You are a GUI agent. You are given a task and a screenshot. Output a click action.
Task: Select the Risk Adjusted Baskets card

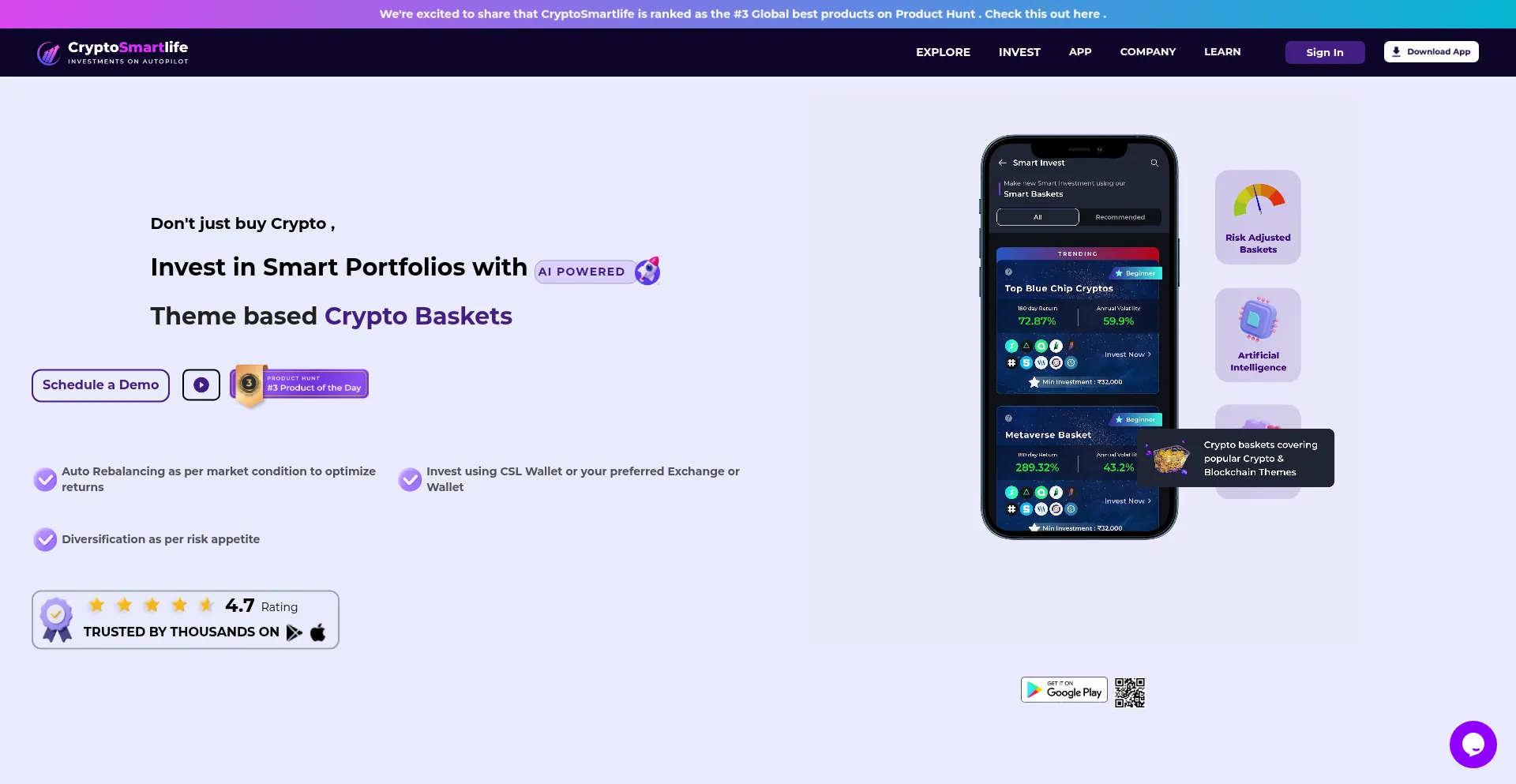pyautogui.click(x=1258, y=217)
